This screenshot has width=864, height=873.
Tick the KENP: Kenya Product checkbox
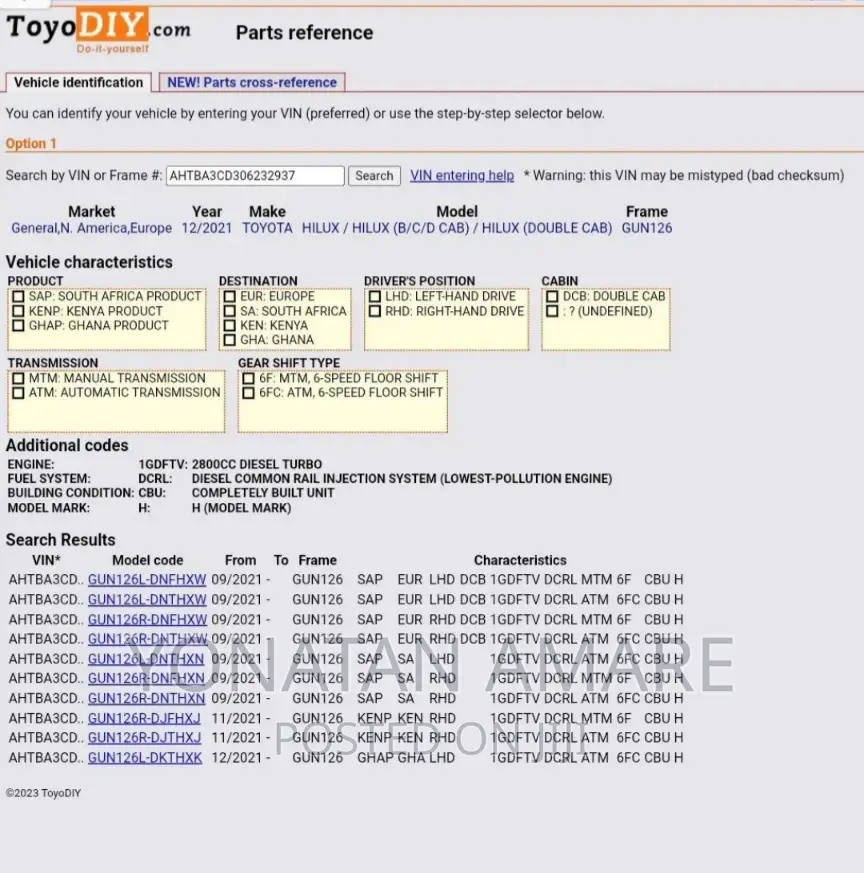(x=18, y=311)
